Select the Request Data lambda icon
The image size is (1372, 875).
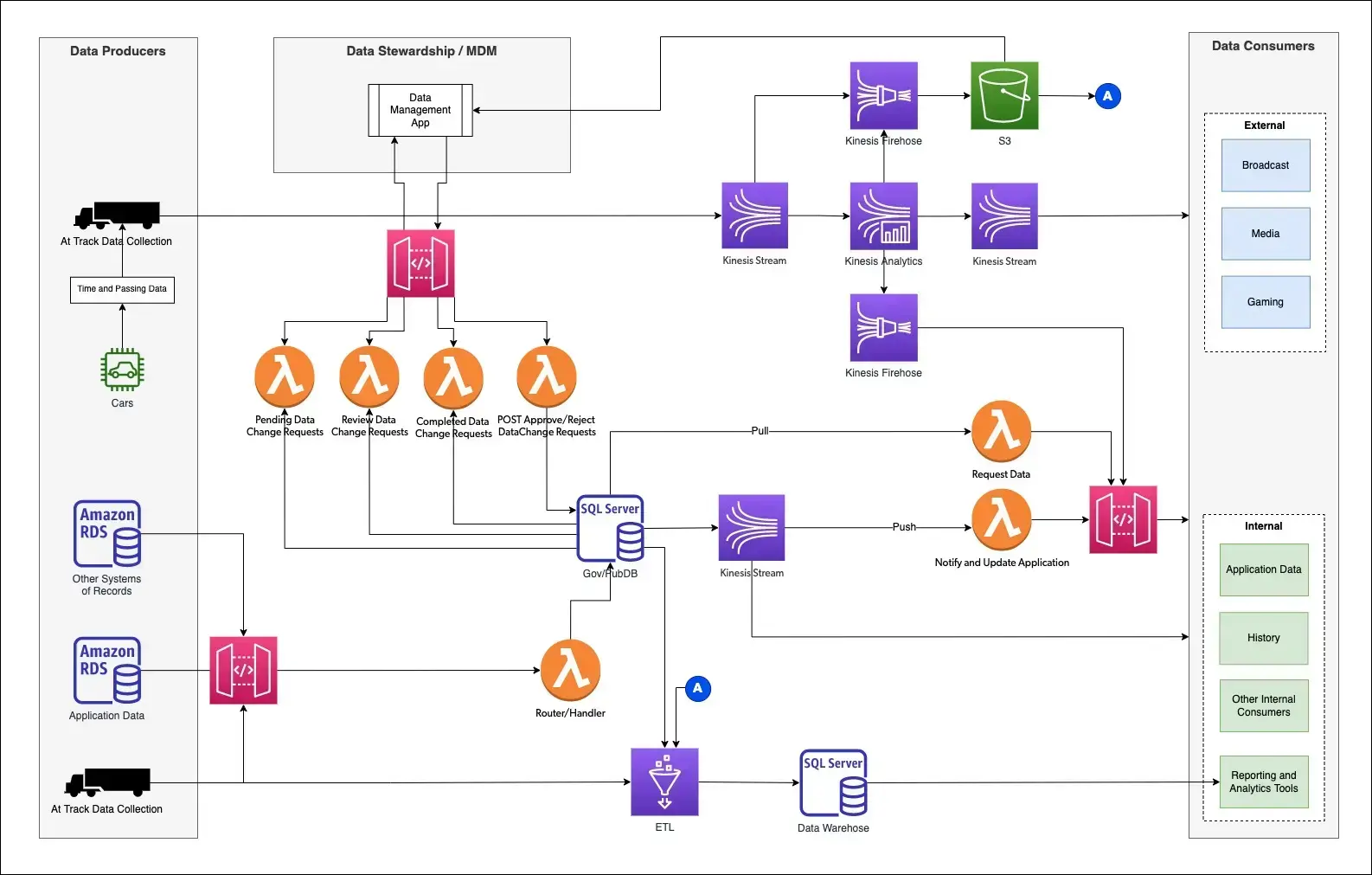click(x=1001, y=431)
